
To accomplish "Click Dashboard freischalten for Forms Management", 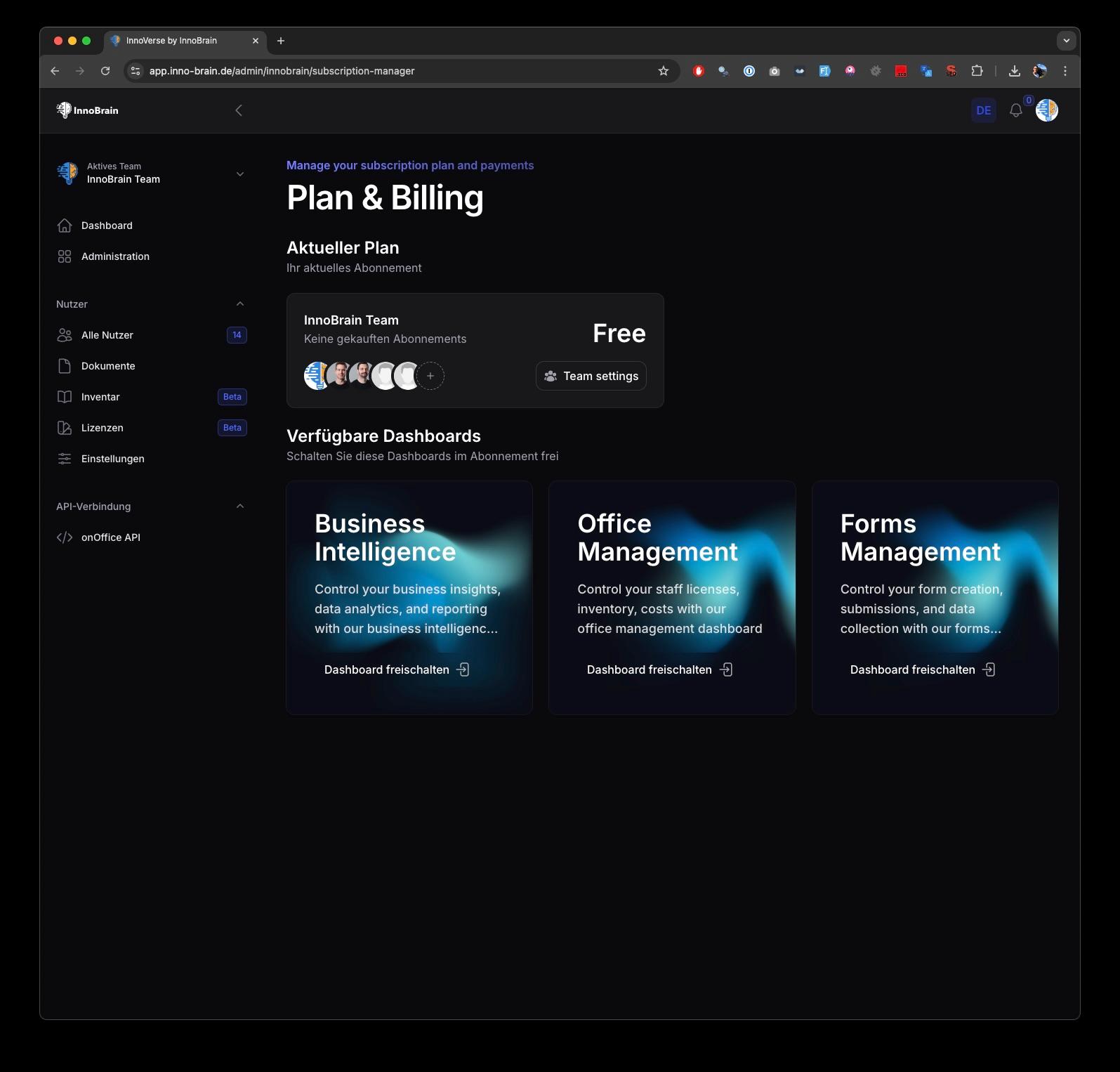I will pos(923,669).
